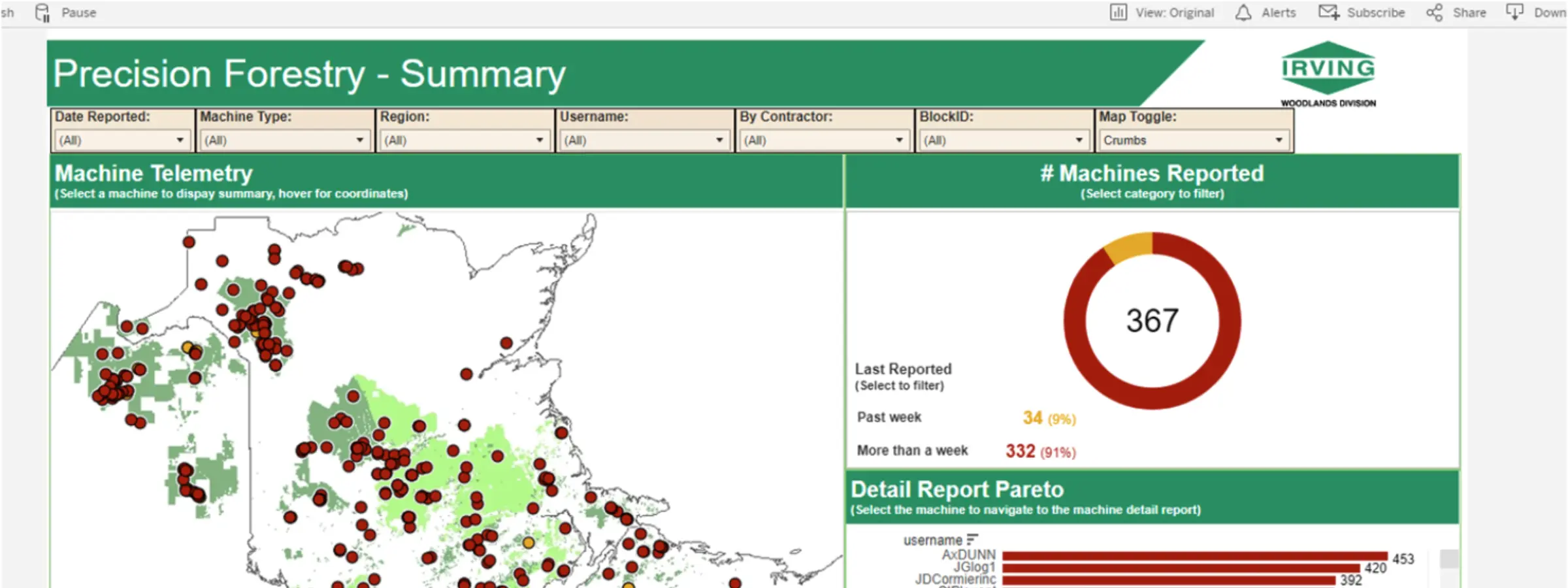Image resolution: width=1568 pixels, height=588 pixels.
Task: Click the 367 total in donut
Action: tap(1152, 321)
